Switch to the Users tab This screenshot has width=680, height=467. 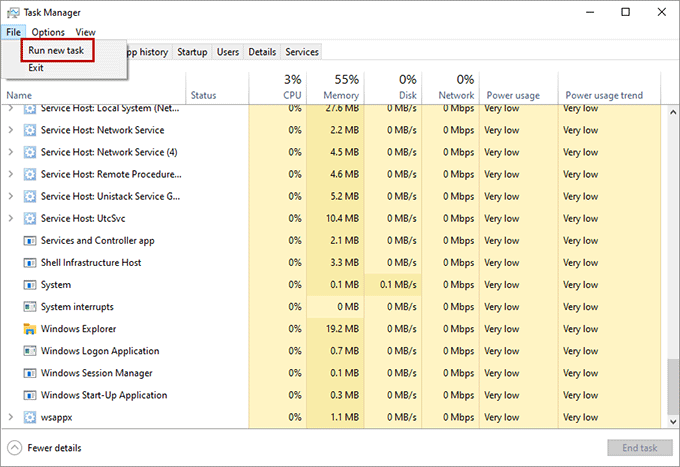click(228, 52)
